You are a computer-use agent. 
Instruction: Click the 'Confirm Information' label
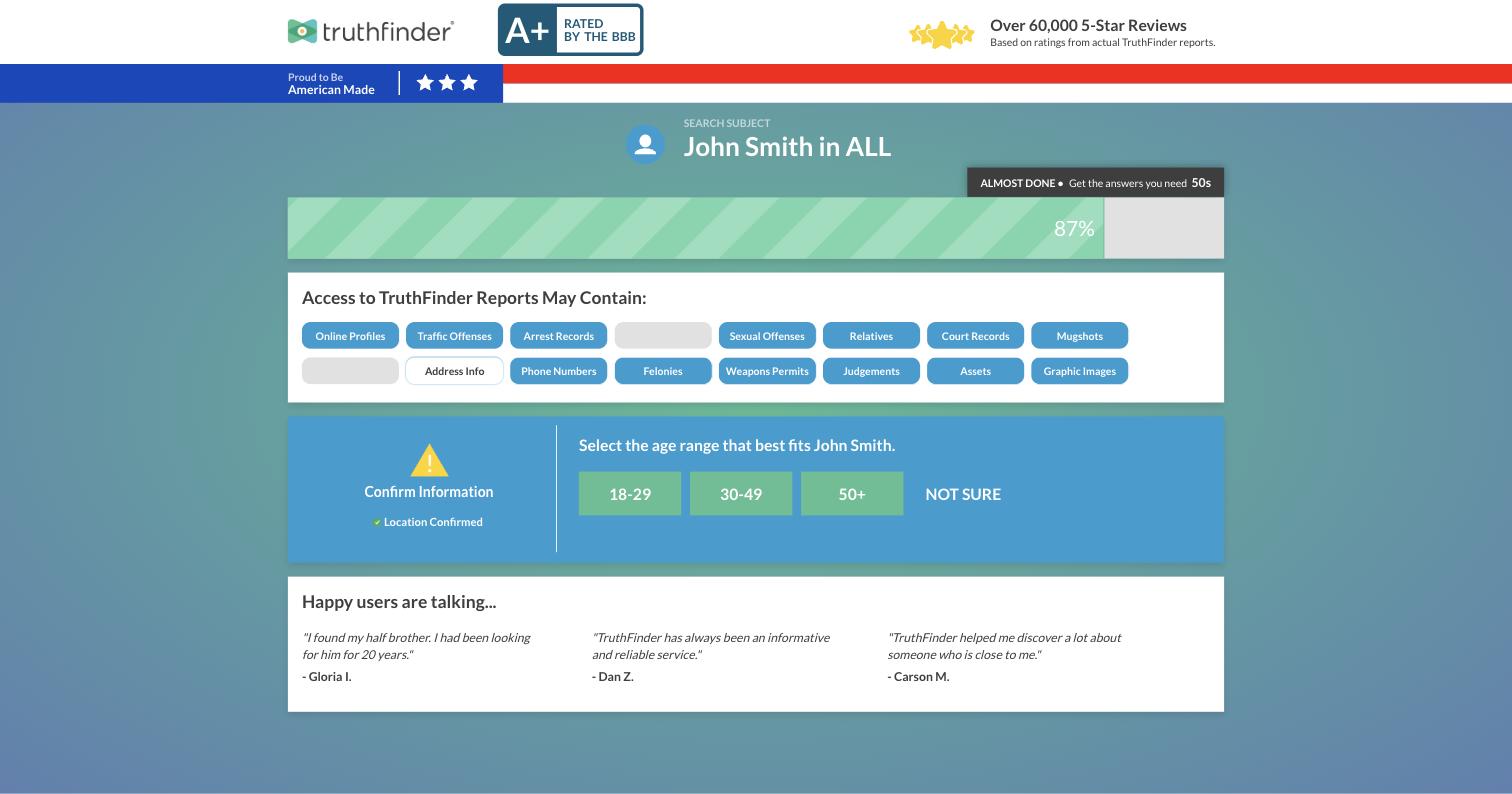(x=429, y=492)
